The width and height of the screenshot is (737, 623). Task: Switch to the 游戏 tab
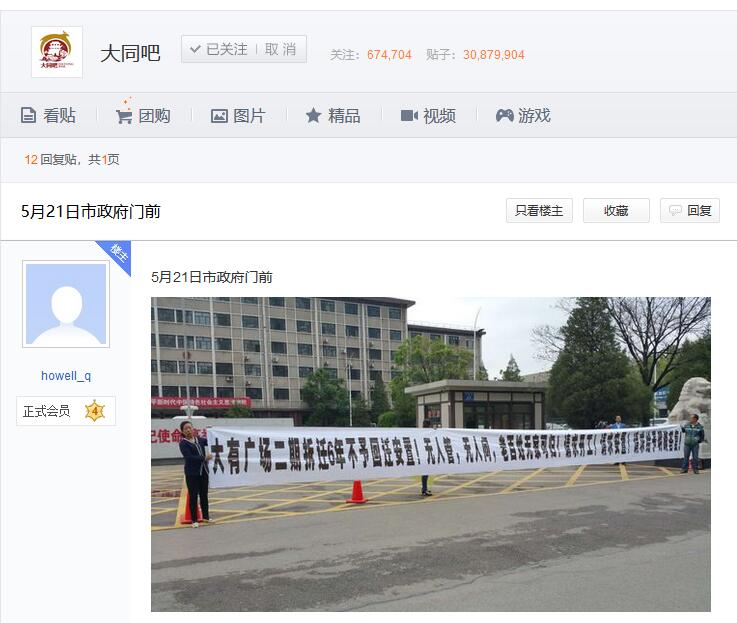(x=523, y=115)
